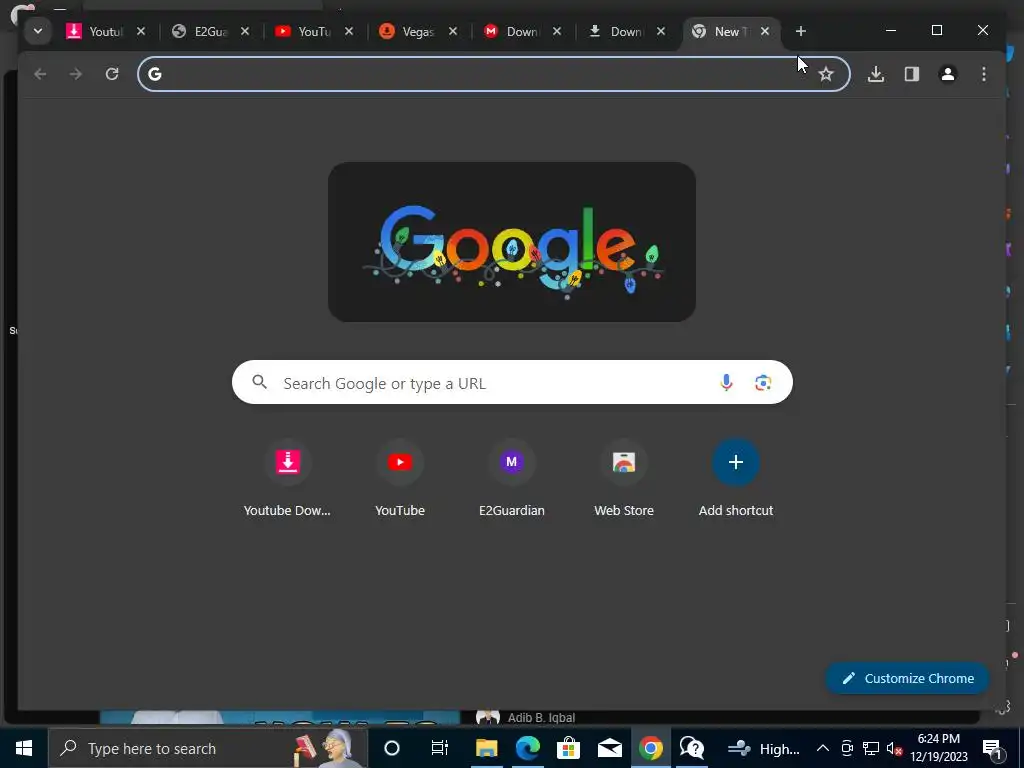Open Cortana circle icon on taskbar
This screenshot has width=1024, height=768.
[392, 748]
